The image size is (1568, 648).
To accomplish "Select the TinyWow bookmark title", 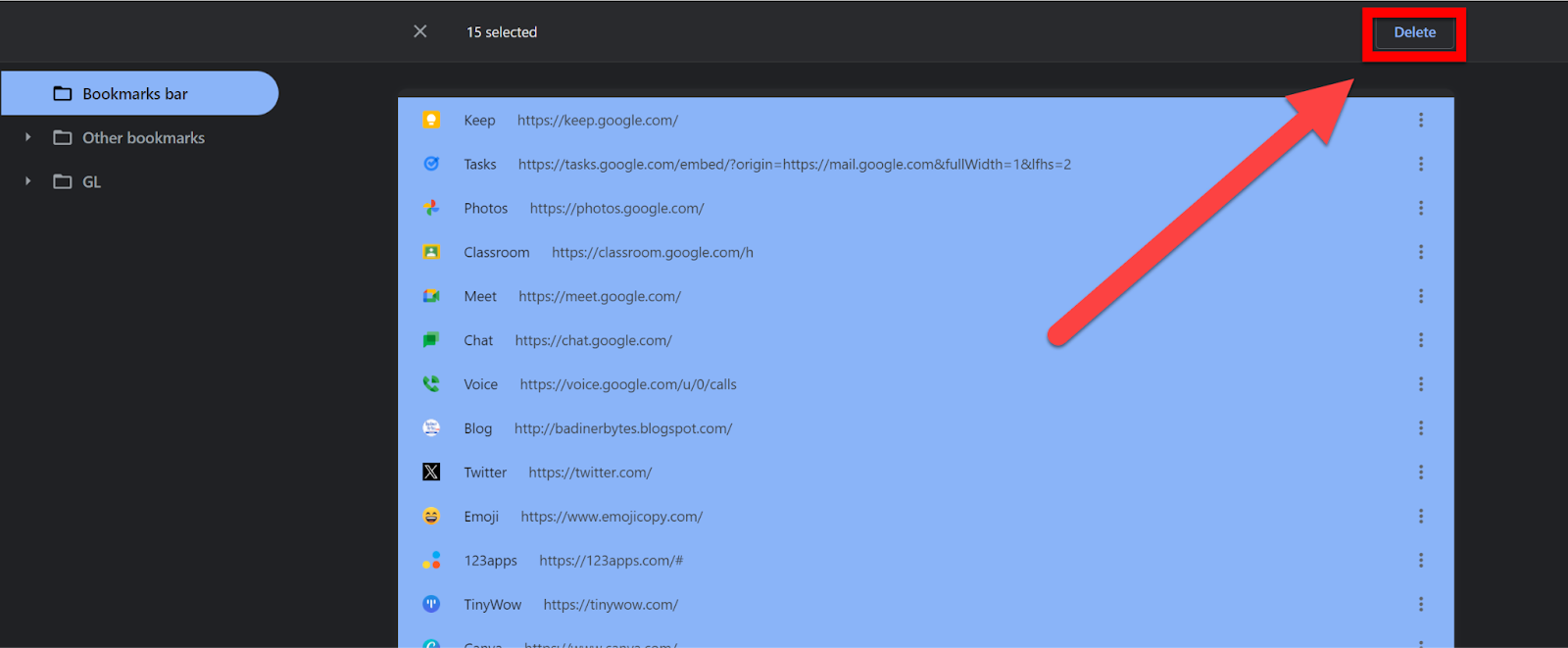I will (493, 606).
